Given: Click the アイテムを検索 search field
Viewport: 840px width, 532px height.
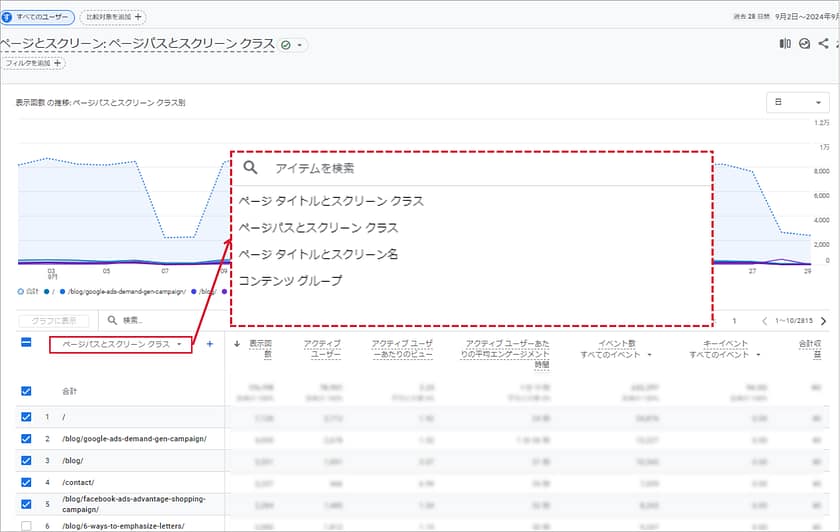Looking at the screenshot, I should (470, 169).
